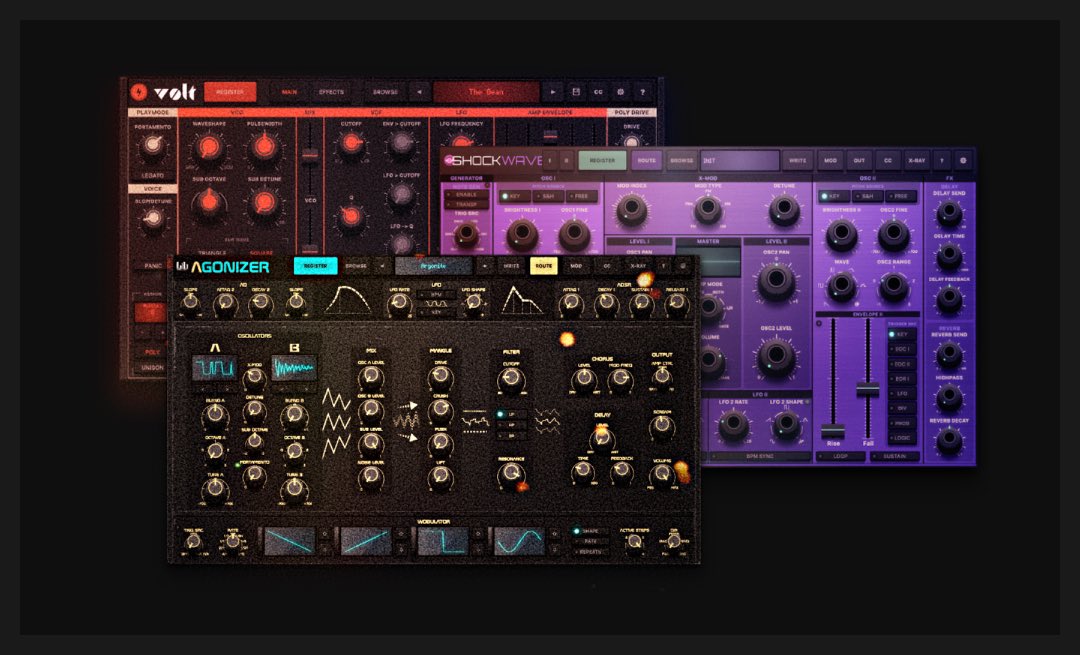Select Agonizer modulator SHAPE mode

[x=591, y=531]
